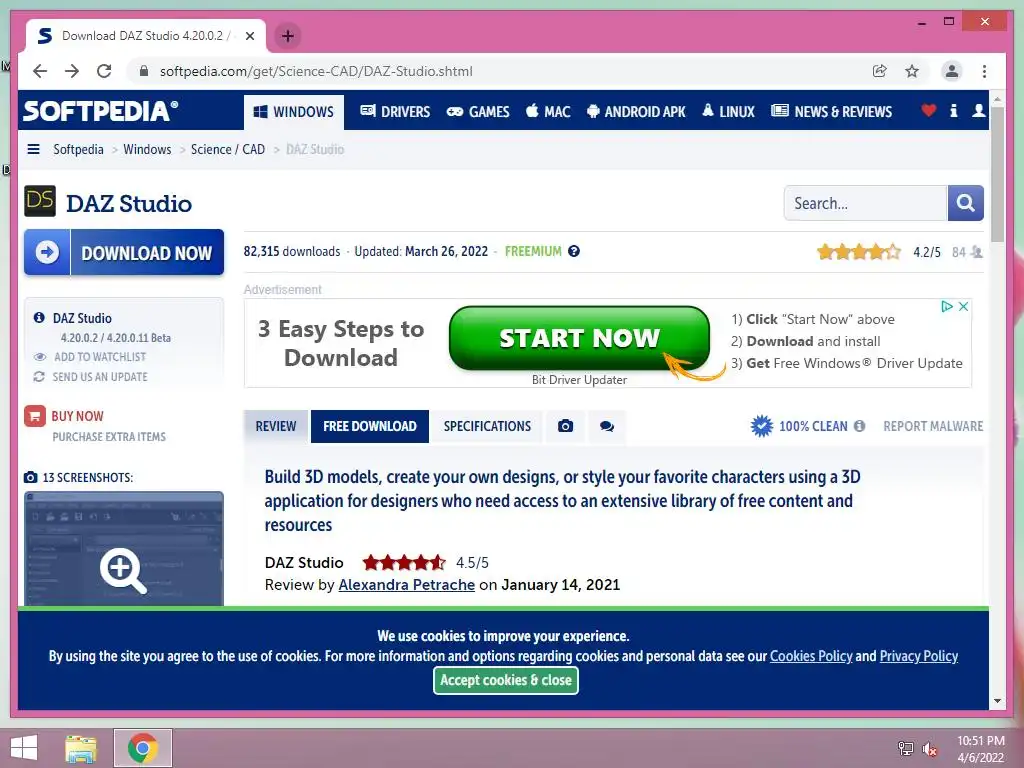Open author Alexandra Petrache link
The height and width of the screenshot is (768, 1024).
406,584
